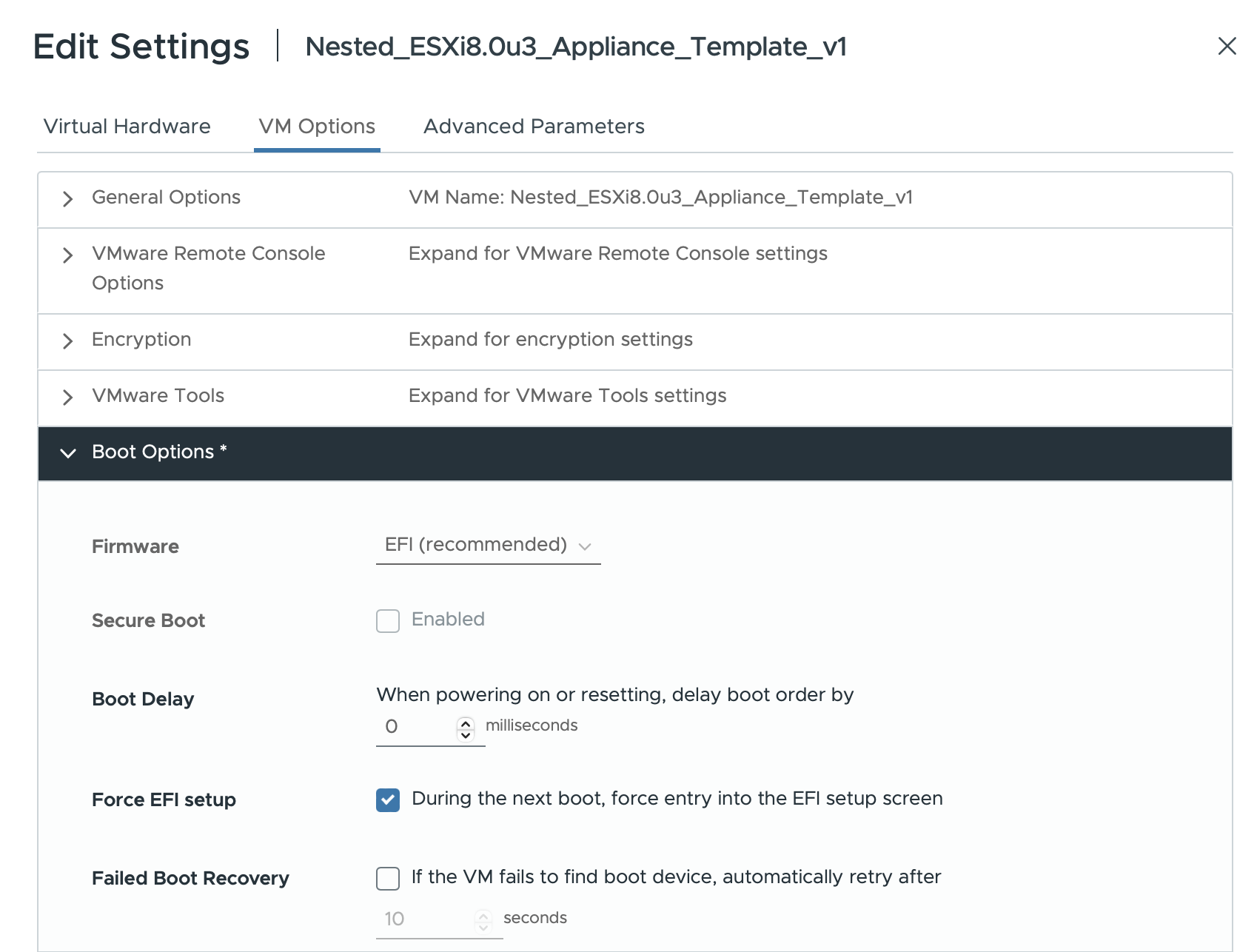Click 'Expand for VMware Tools settings' text
The image size is (1257, 952).
[x=567, y=396]
